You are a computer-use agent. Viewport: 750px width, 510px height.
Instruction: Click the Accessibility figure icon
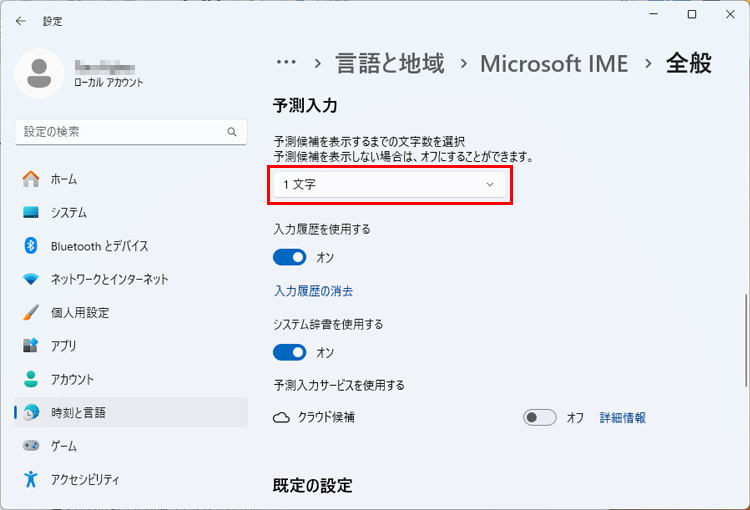click(x=31, y=479)
